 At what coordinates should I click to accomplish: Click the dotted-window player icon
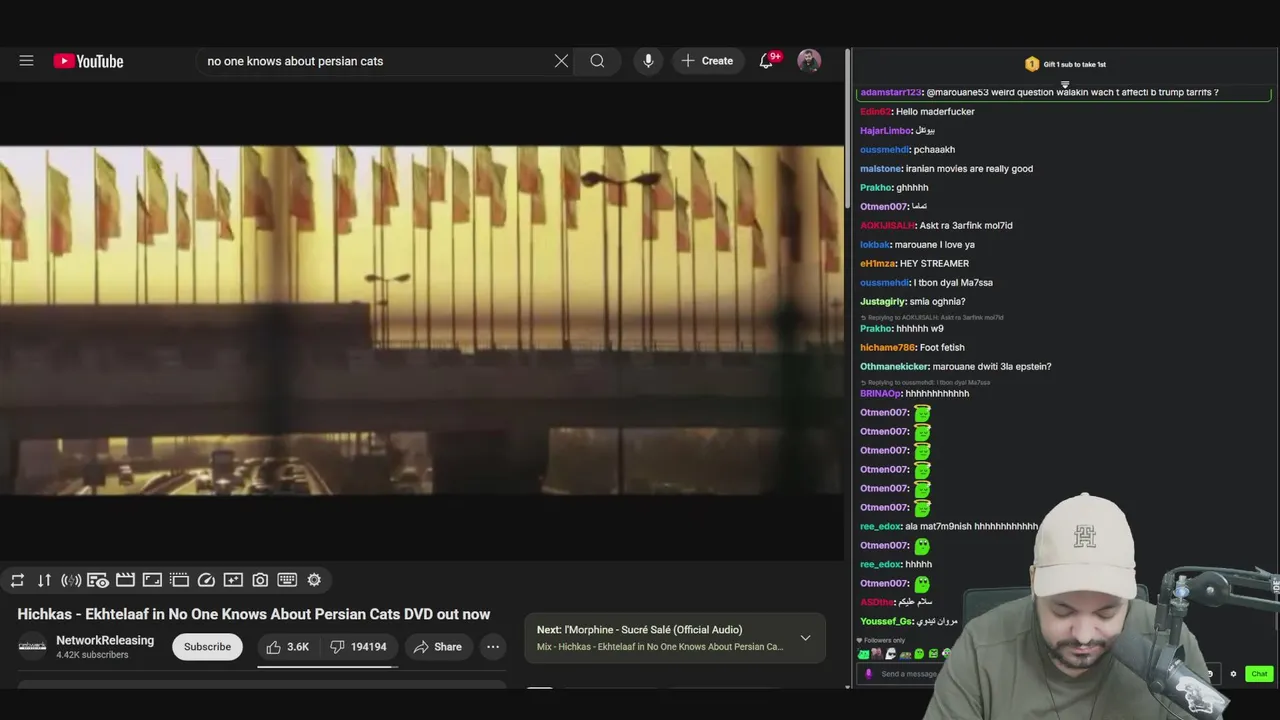pyautogui.click(x=179, y=580)
